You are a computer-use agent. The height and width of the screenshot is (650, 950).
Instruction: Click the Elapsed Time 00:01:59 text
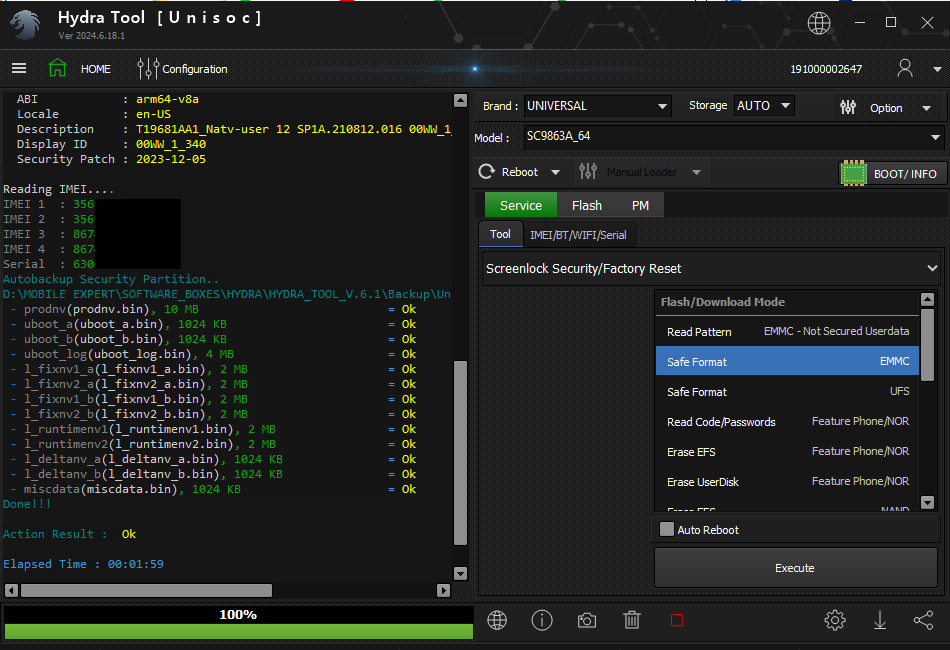click(84, 564)
